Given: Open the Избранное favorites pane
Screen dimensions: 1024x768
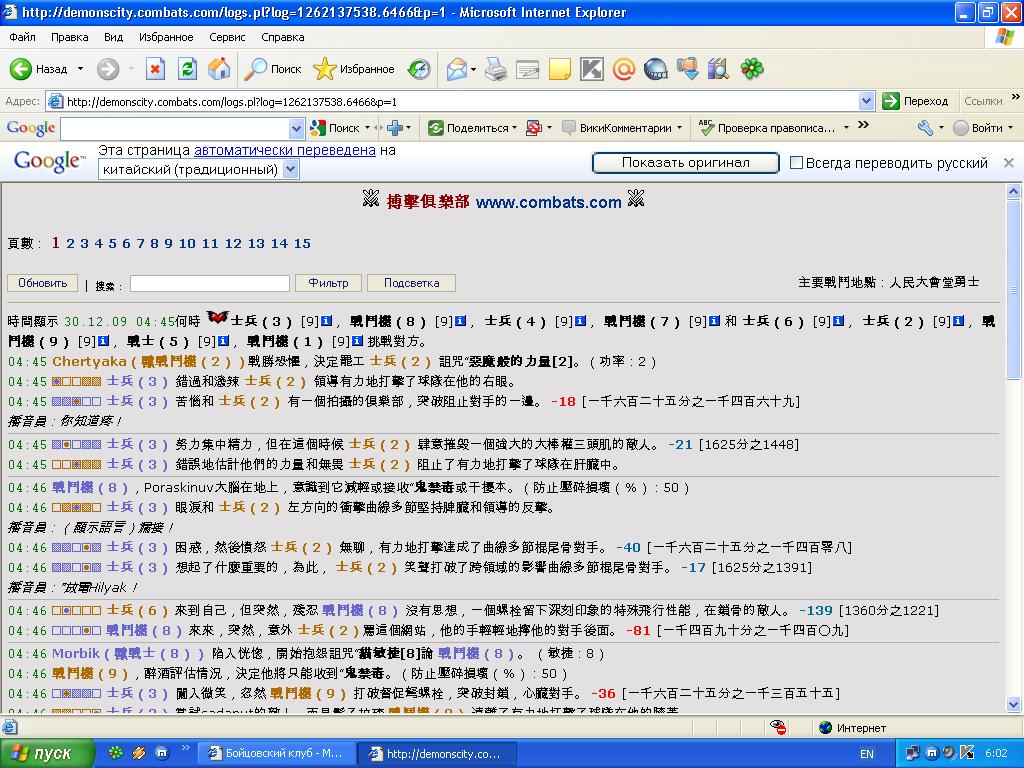Looking at the screenshot, I should click(x=353, y=69).
